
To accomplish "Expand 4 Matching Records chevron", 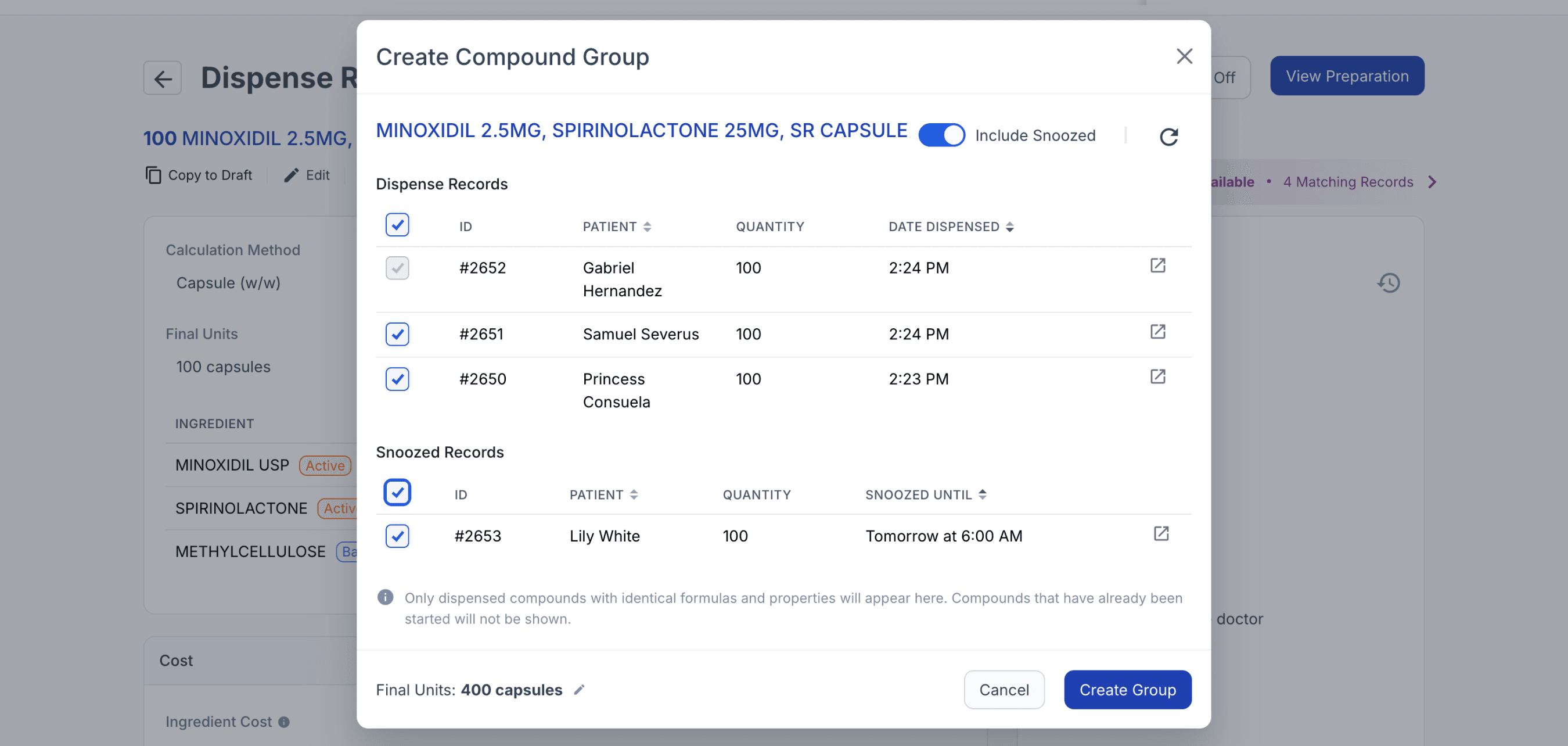I will [x=1432, y=182].
